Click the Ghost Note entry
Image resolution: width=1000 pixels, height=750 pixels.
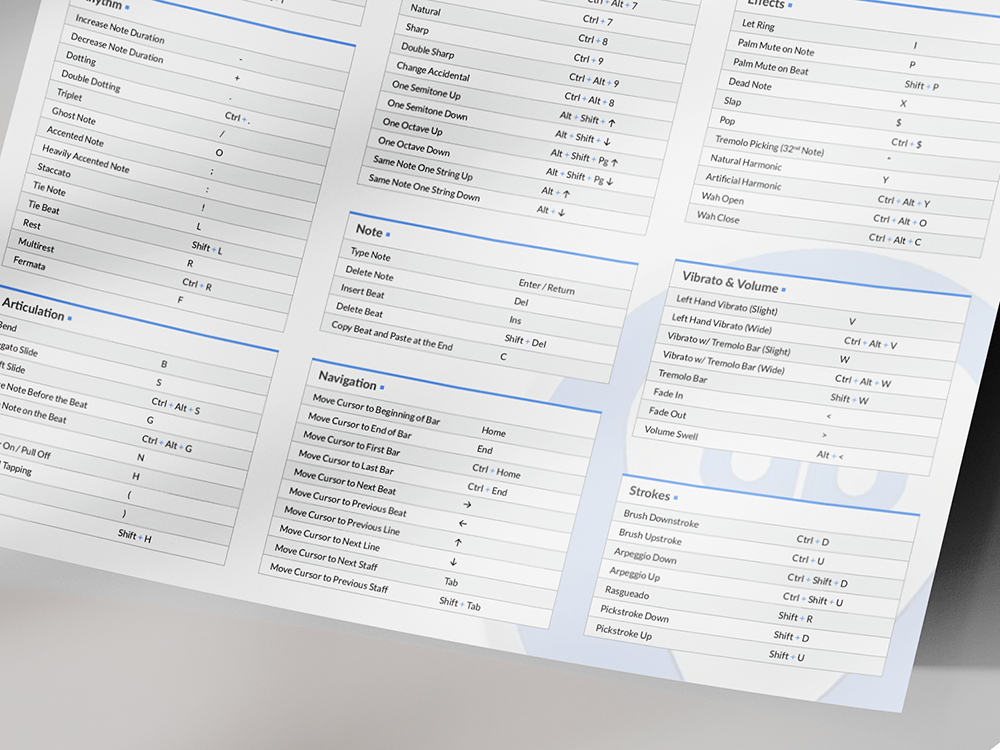point(73,116)
